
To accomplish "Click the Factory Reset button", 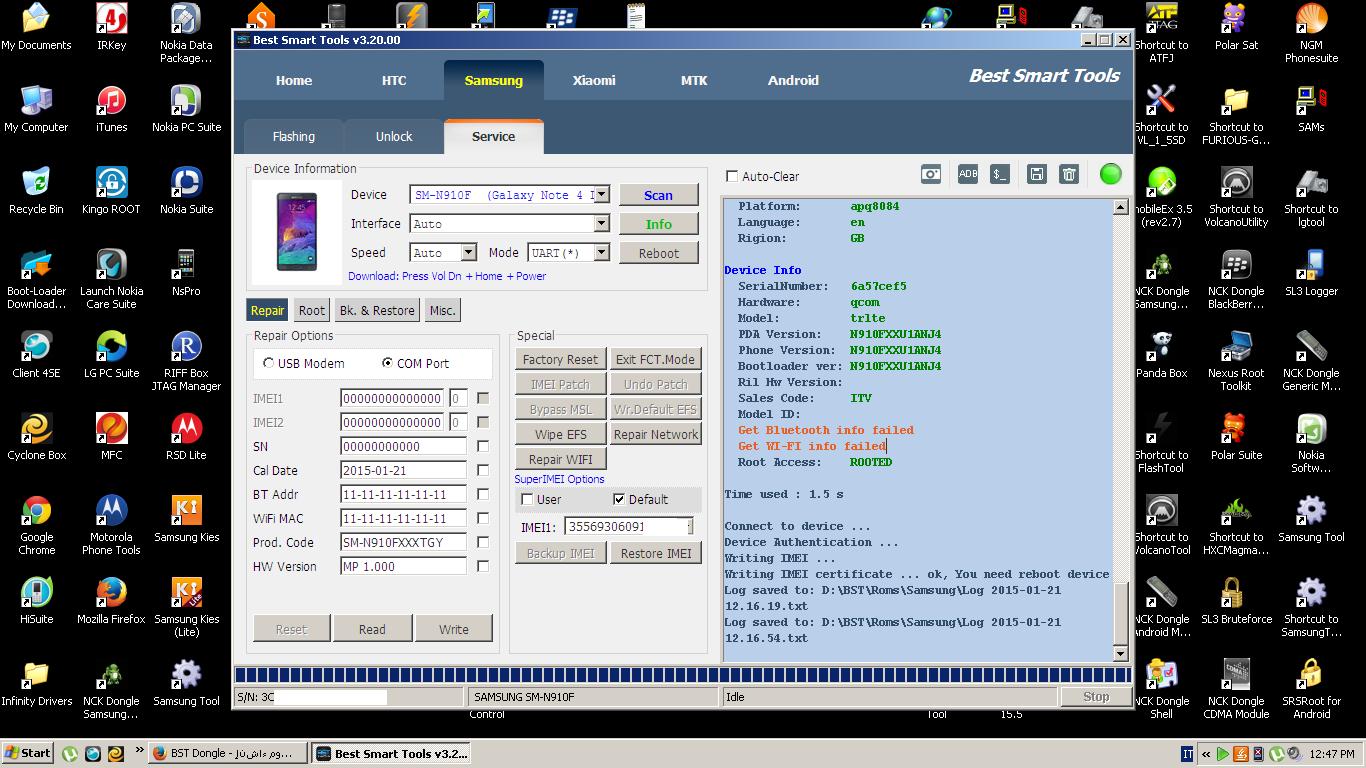I will pos(560,359).
